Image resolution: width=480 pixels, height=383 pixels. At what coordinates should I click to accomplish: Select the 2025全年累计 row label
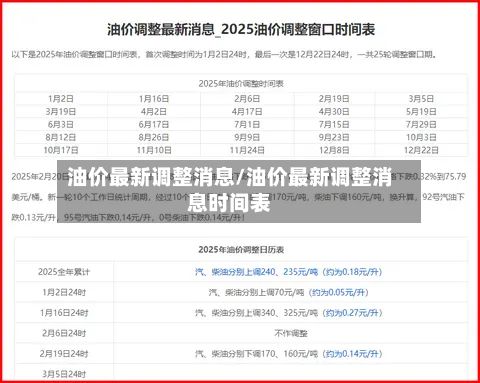pyautogui.click(x=64, y=272)
